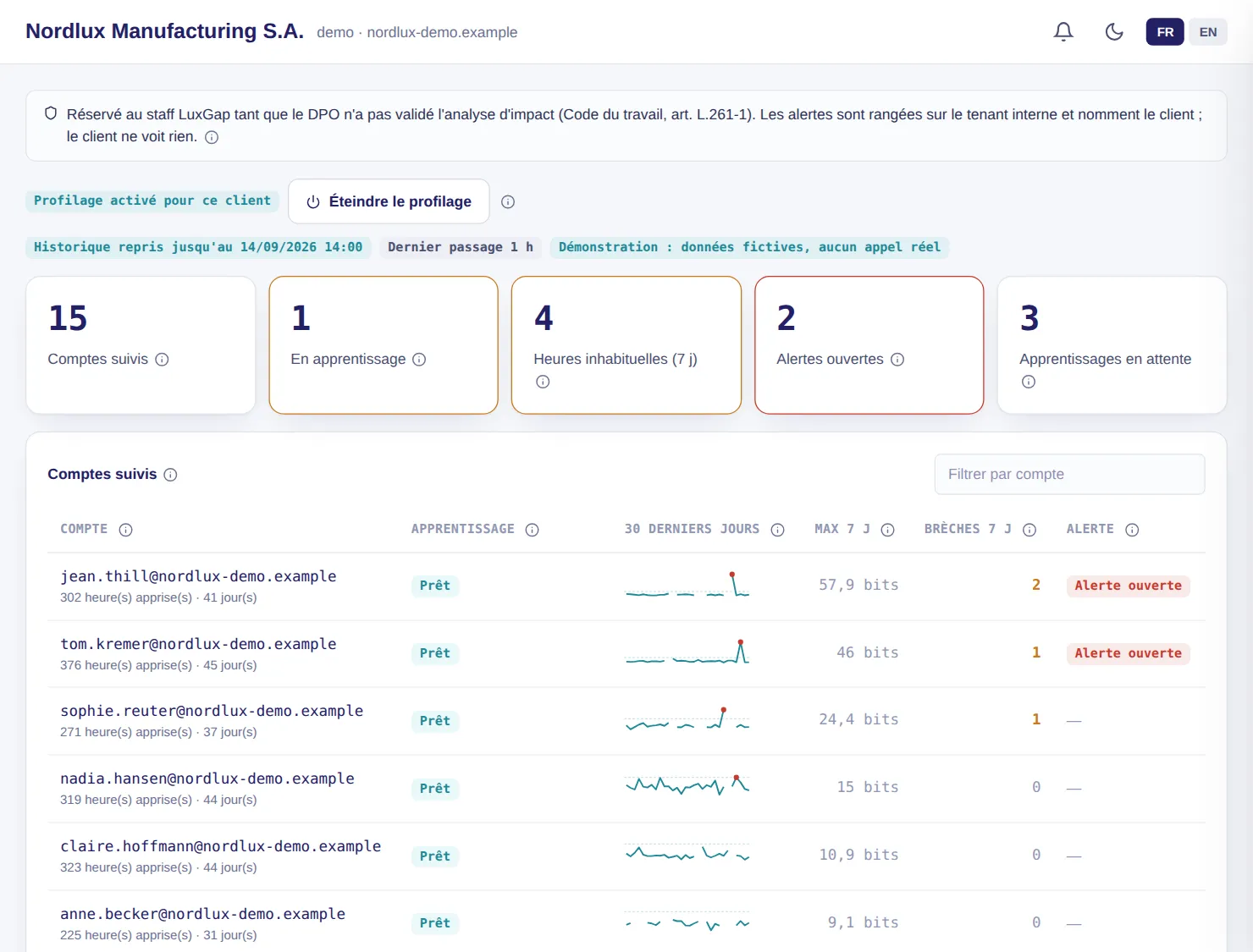This screenshot has width=1253, height=952.
Task: Click the '24,4 bits' value
Action: pos(858,719)
